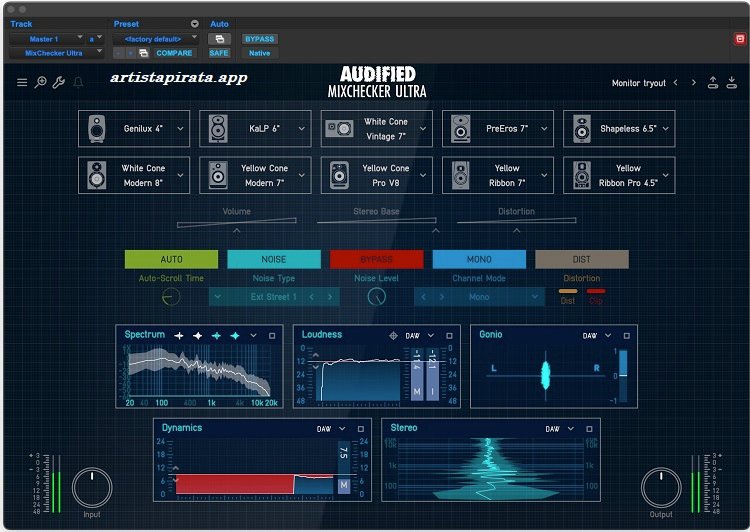Open the factory default preset menu
Screen dimensions: 750x532
click(x=155, y=39)
